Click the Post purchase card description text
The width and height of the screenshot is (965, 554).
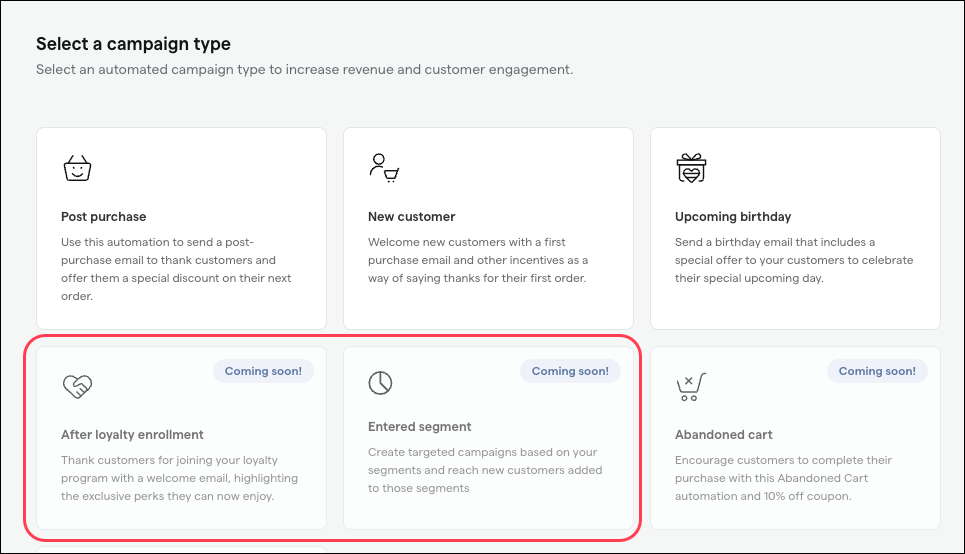[x=176, y=269]
